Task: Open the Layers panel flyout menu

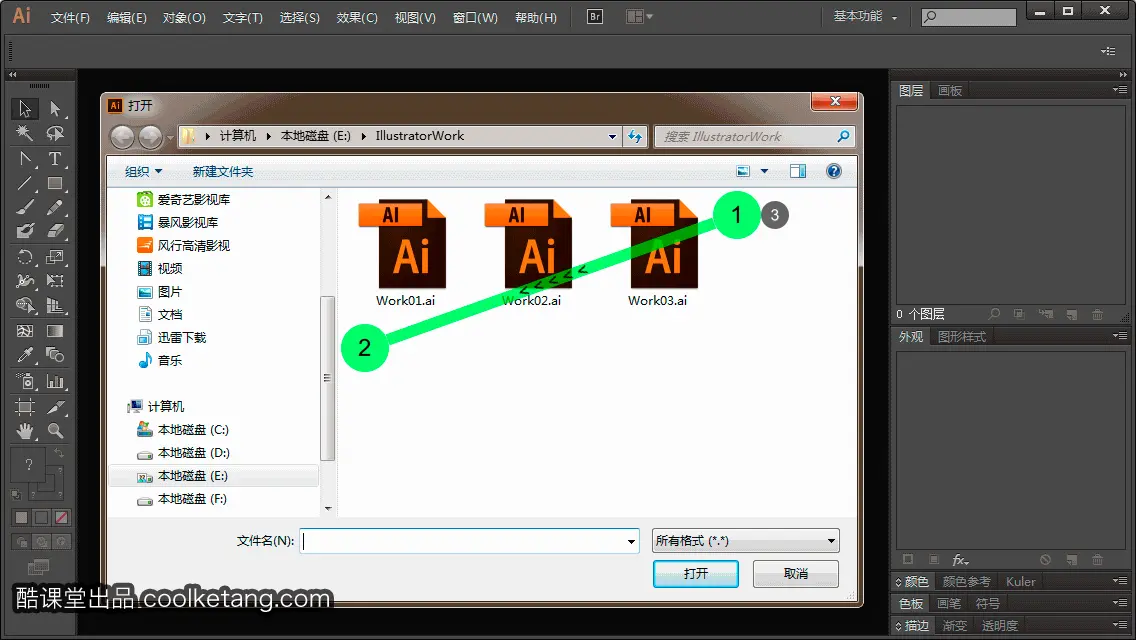Action: [x=1119, y=90]
